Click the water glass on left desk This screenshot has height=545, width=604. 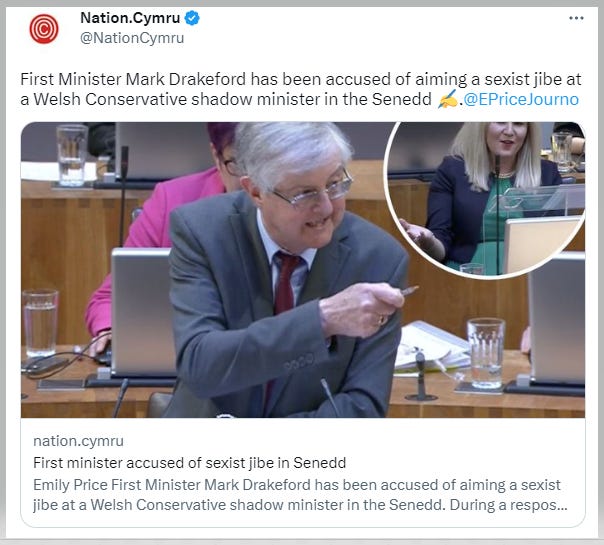click(x=40, y=324)
